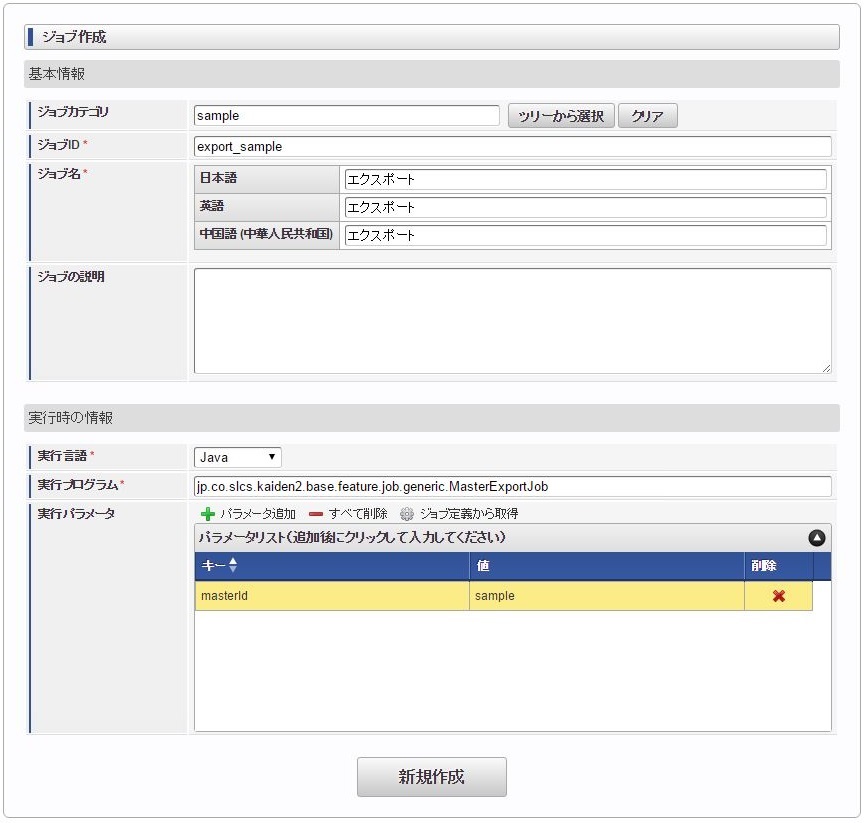Click the 中国語 job name field
Image resolution: width=866 pixels, height=823 pixels.
[x=585, y=235]
